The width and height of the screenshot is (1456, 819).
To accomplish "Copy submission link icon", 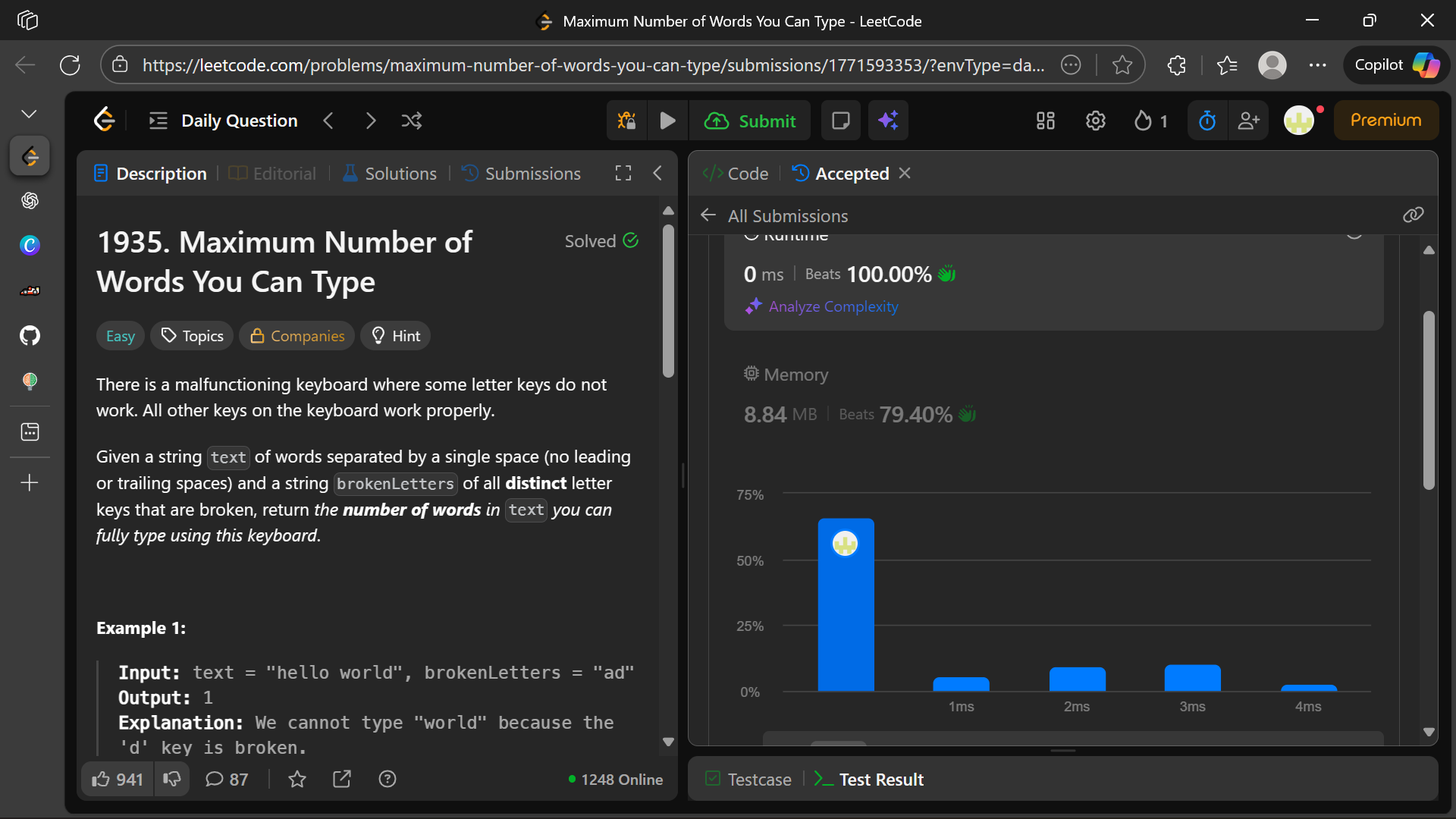I will [1413, 215].
